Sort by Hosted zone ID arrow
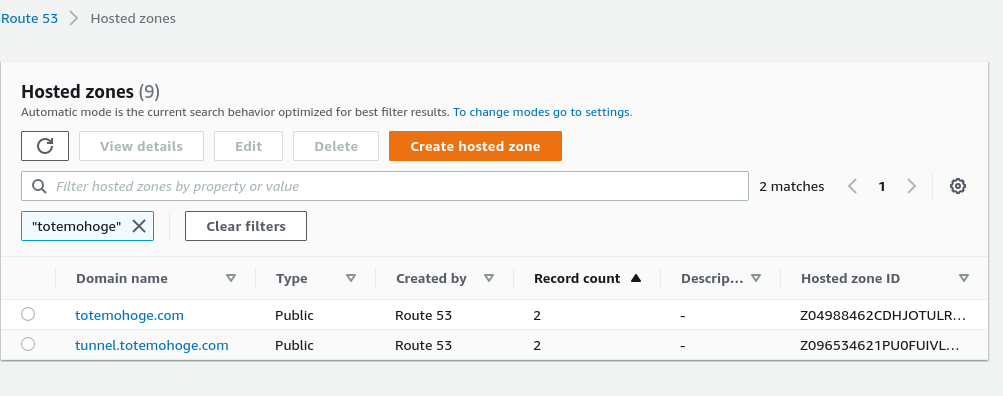The width and height of the screenshot is (1003, 396). pyautogui.click(x=964, y=278)
